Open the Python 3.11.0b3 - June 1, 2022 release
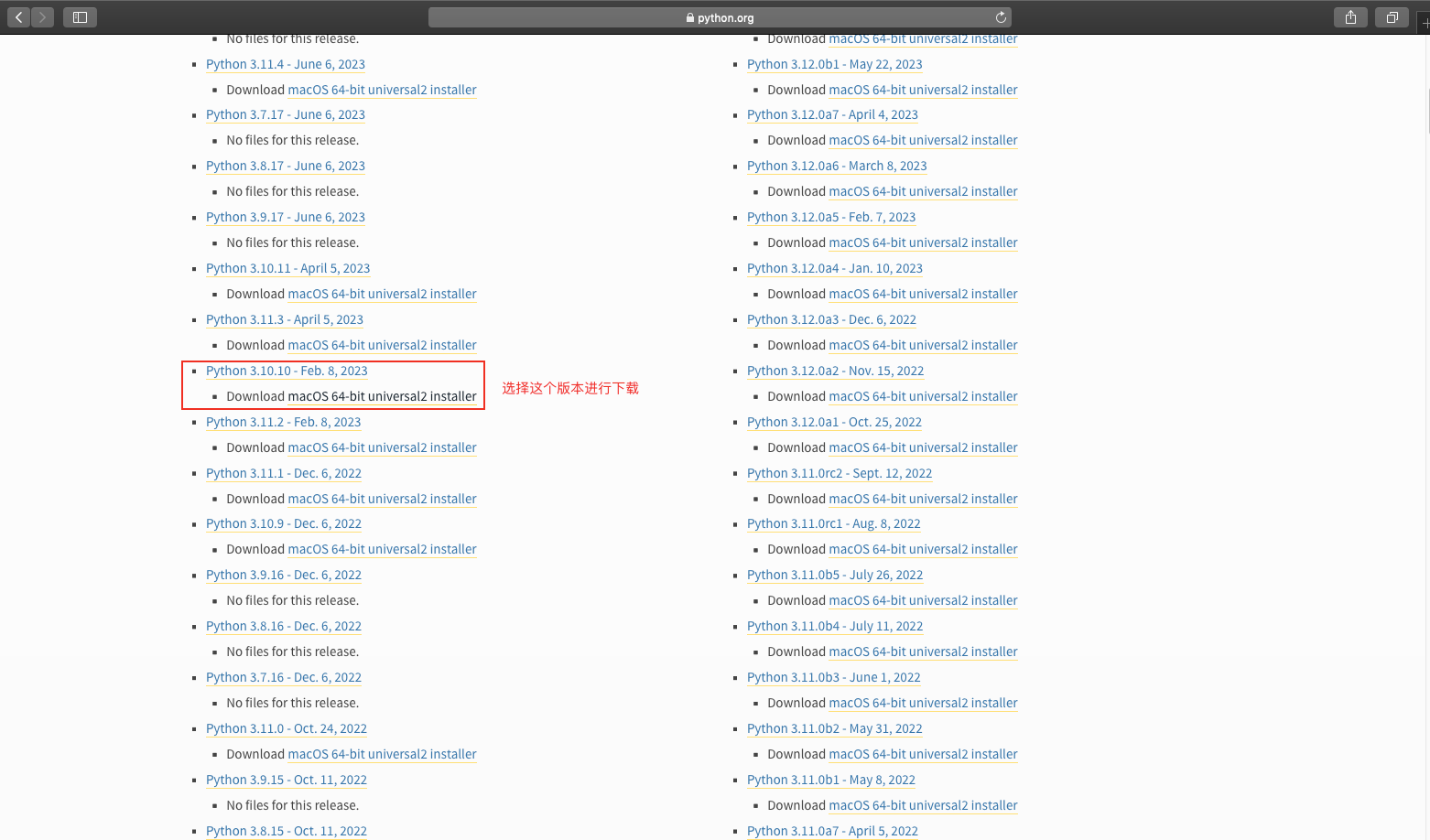This screenshot has height=840, width=1430. [x=834, y=677]
